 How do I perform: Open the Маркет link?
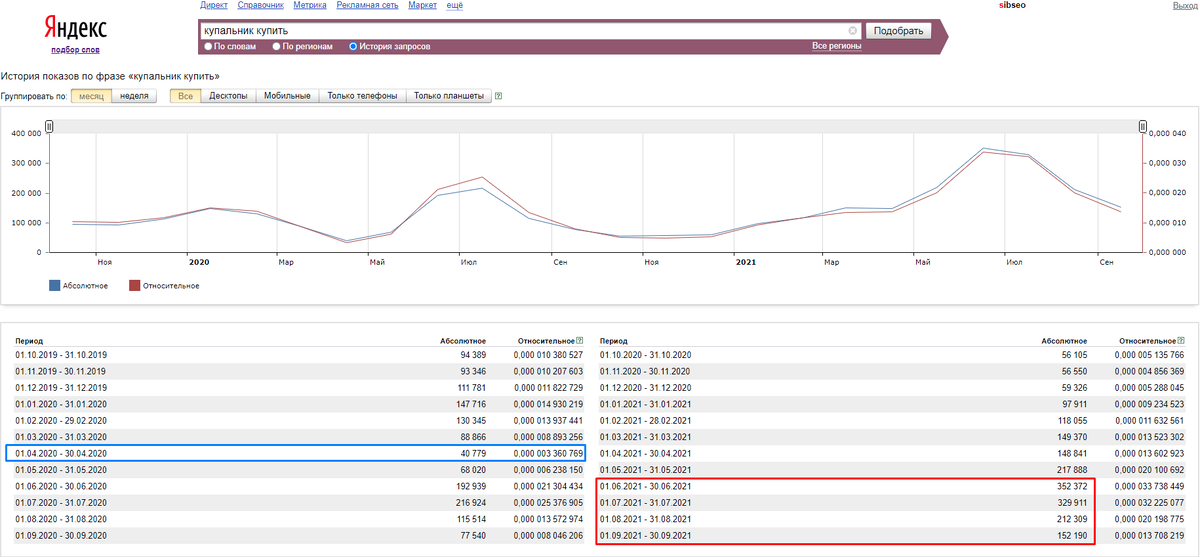coord(423,6)
